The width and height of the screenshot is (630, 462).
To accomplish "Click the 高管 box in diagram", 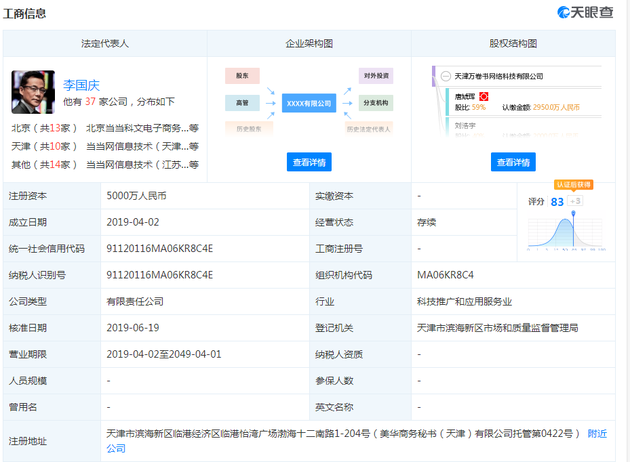I will click(242, 103).
